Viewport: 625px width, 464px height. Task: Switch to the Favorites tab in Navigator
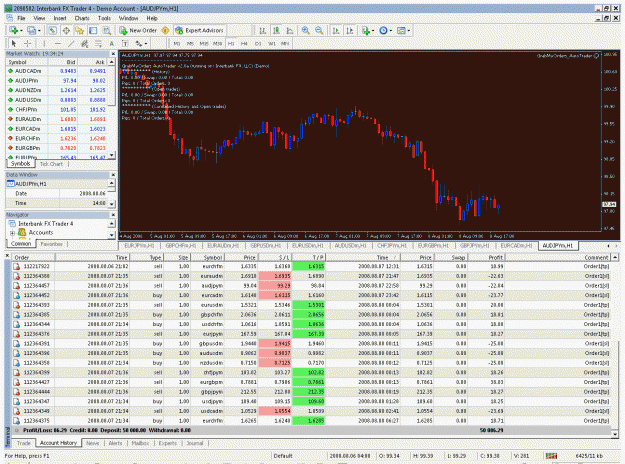point(51,244)
